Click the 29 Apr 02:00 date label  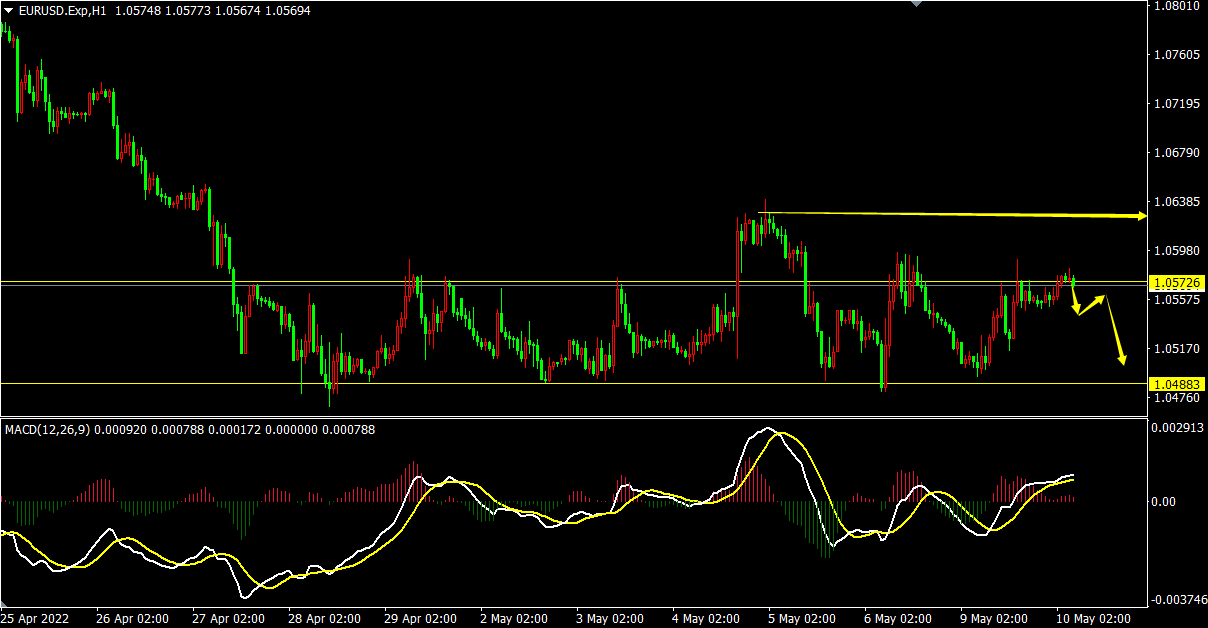[421, 618]
